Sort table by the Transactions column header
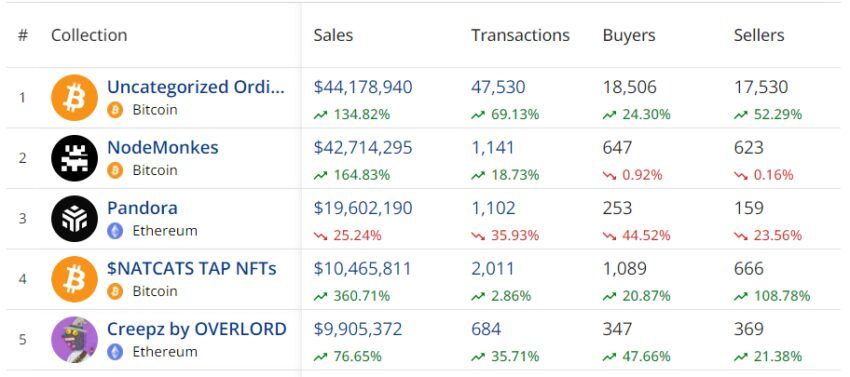 click(x=520, y=35)
